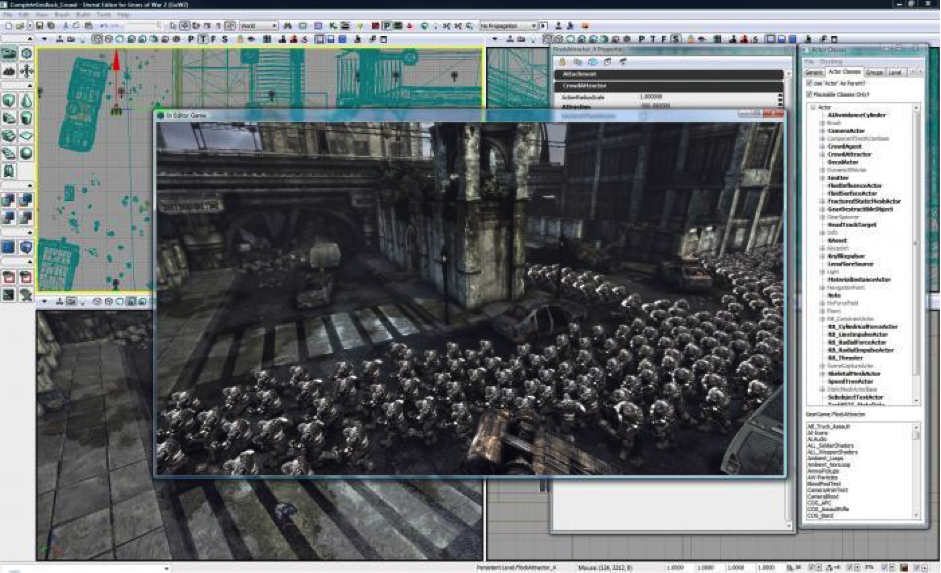This screenshot has height=573, width=941.
Task: Toggle "Placeable Classes Only?" checkbox
Action: 809,94
